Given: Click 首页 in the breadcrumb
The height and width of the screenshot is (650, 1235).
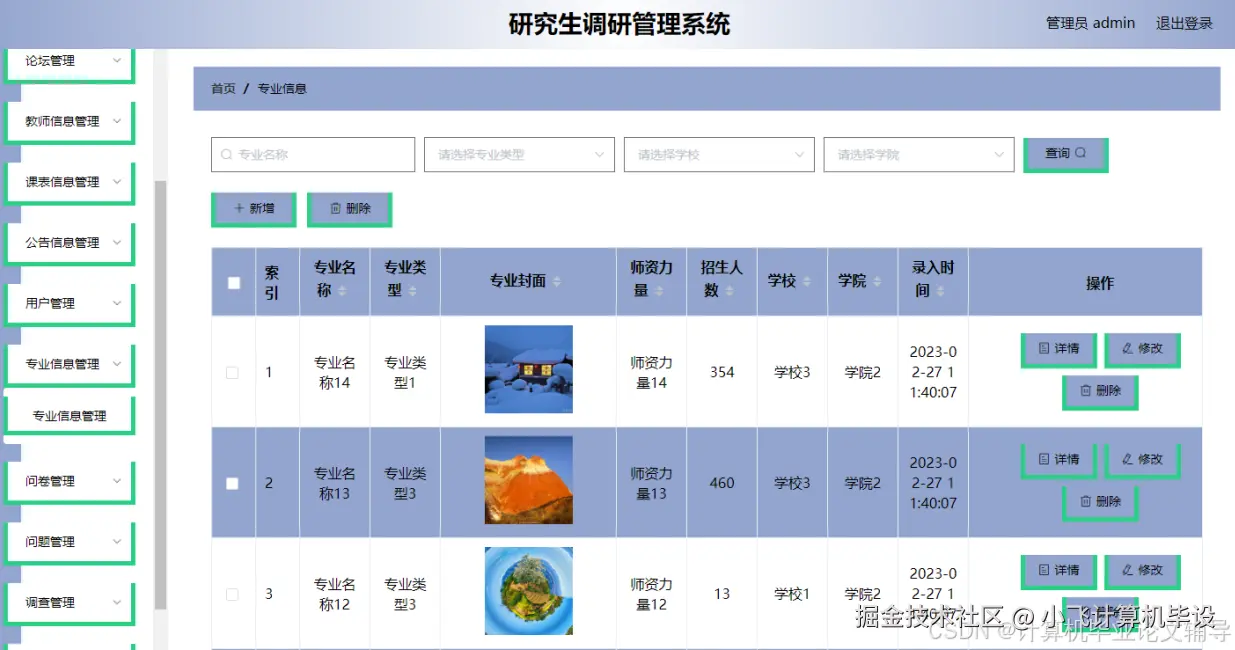Looking at the screenshot, I should (x=223, y=89).
